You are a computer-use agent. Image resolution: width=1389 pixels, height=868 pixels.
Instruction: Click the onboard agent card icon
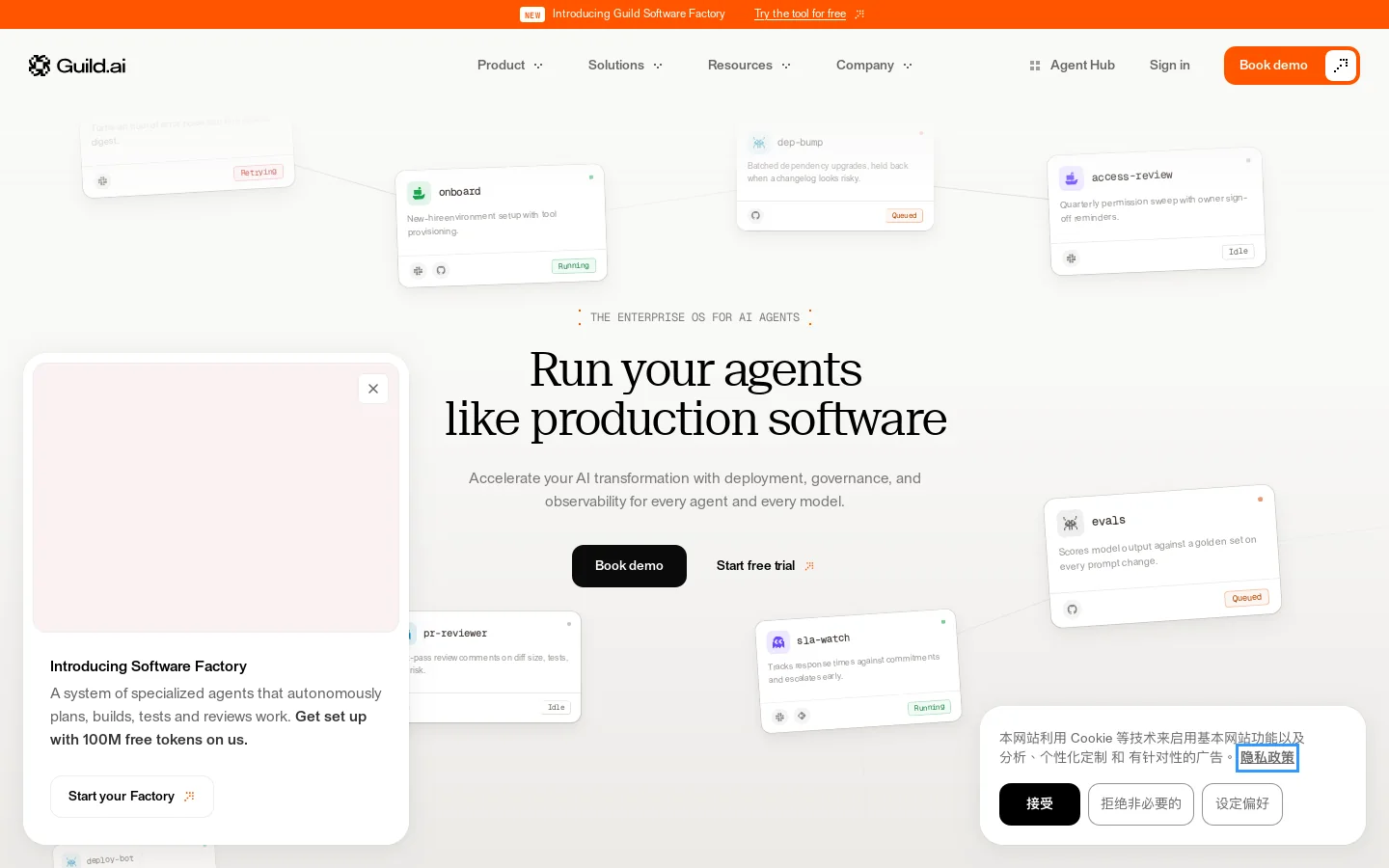coord(419,193)
